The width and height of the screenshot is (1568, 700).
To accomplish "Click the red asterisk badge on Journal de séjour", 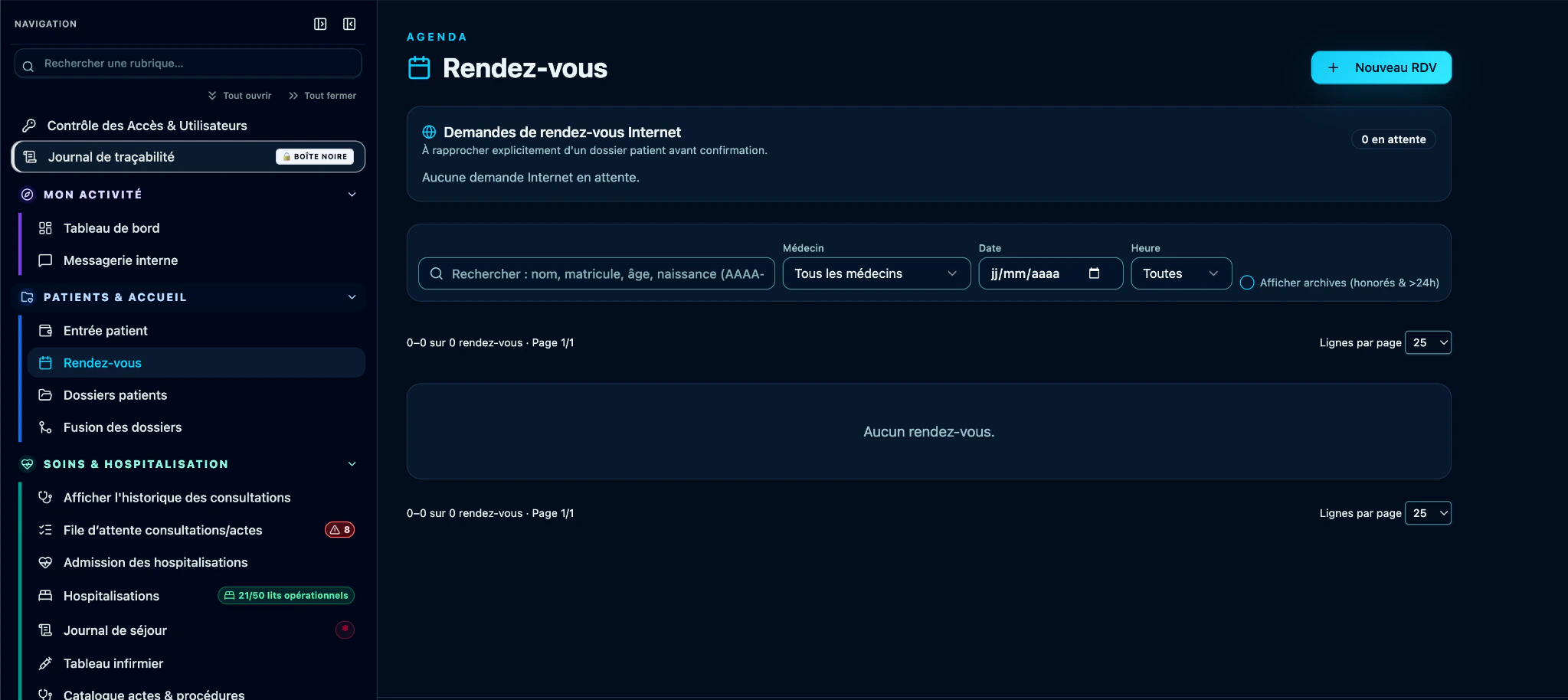I will pos(345,630).
